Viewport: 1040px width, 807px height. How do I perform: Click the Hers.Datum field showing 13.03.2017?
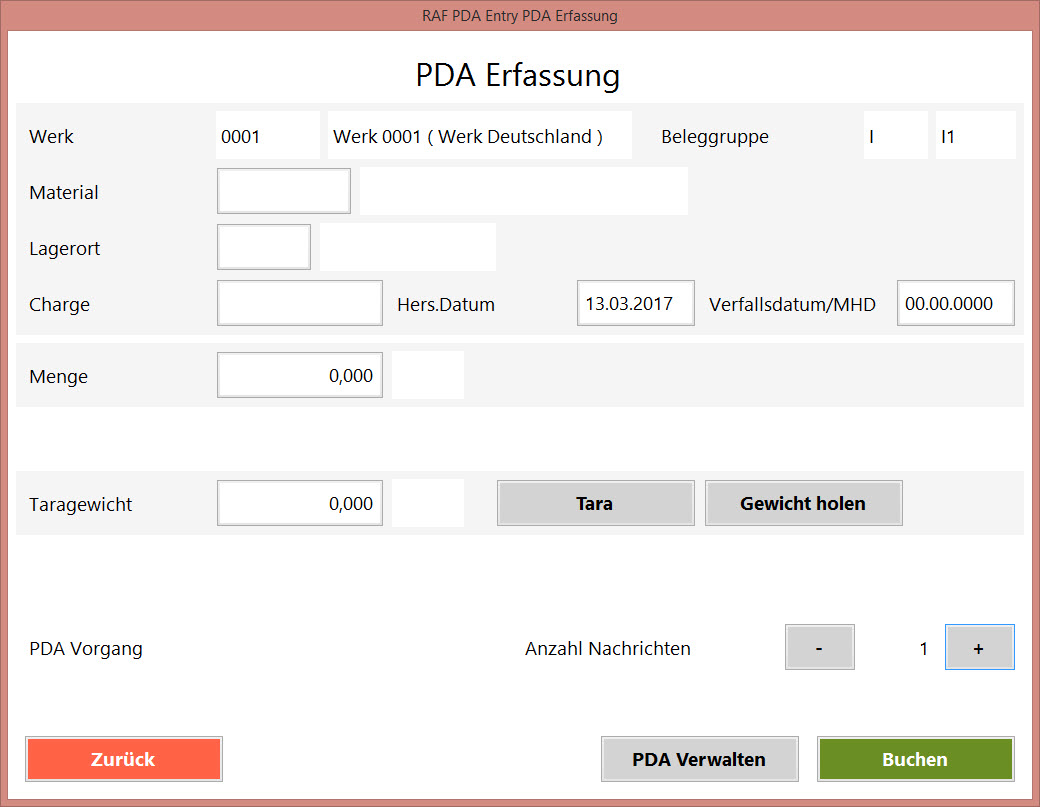tap(635, 303)
